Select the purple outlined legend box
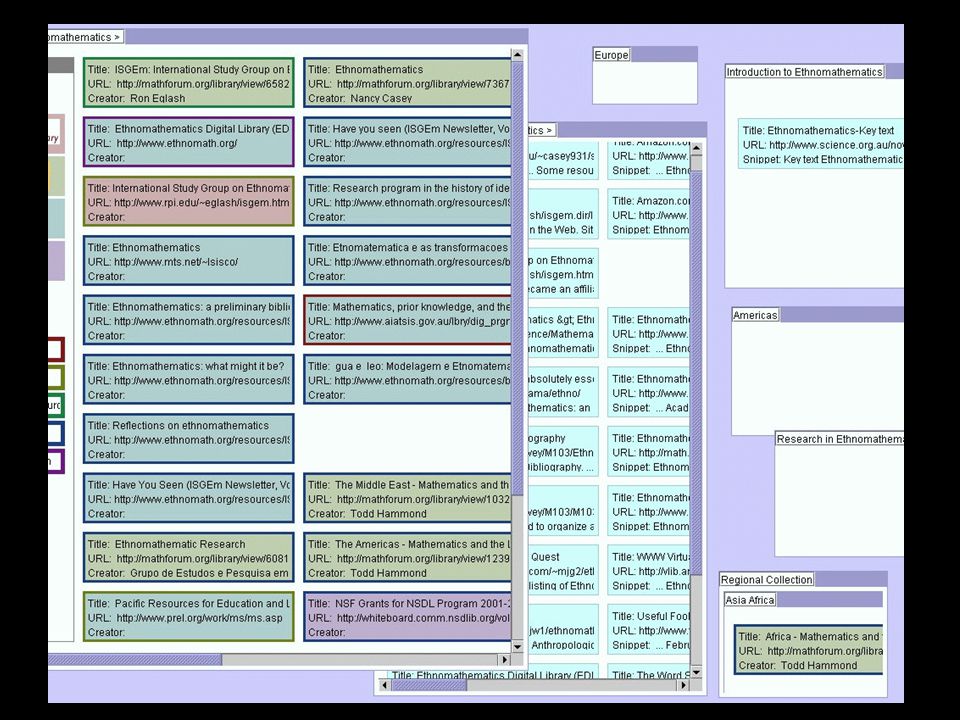The height and width of the screenshot is (720, 960). point(56,462)
